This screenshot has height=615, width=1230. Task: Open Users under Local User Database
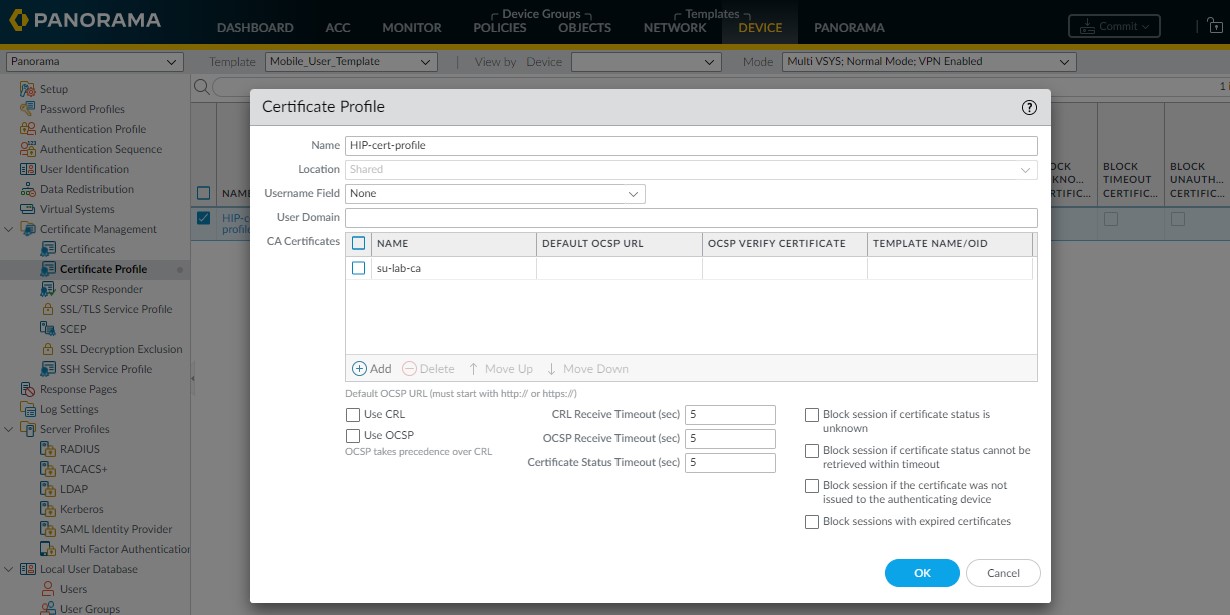coord(75,589)
